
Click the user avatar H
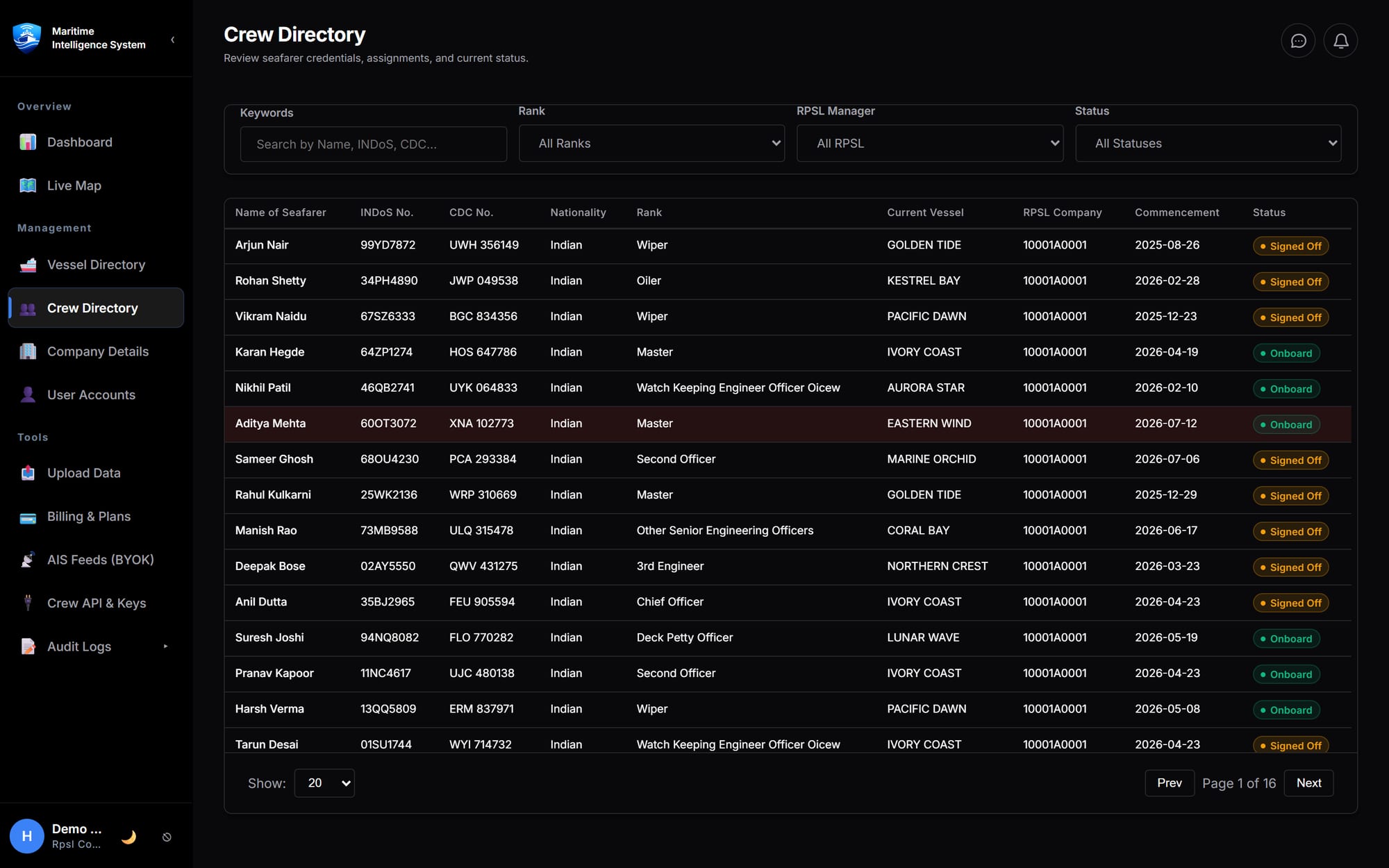pyautogui.click(x=26, y=836)
